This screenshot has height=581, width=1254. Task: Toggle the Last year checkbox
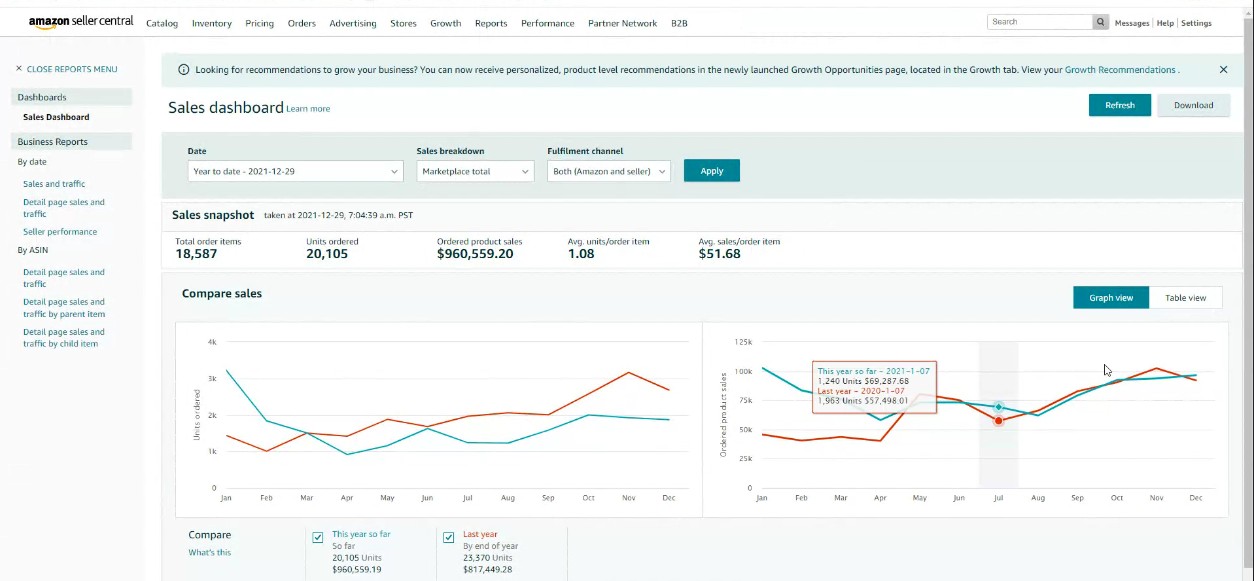449,538
